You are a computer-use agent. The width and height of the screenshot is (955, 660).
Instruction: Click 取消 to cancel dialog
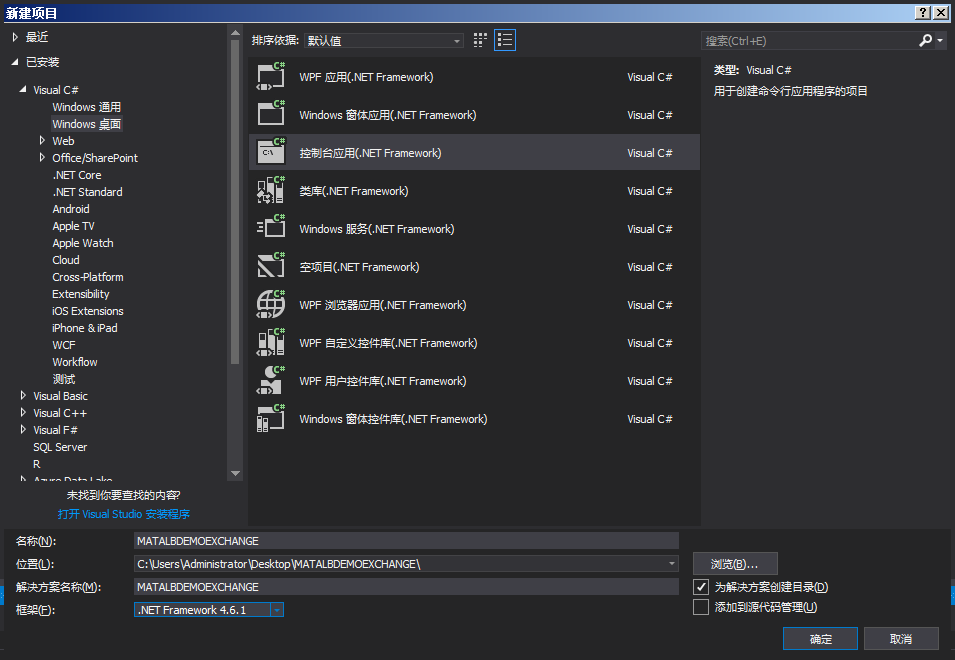(x=901, y=639)
